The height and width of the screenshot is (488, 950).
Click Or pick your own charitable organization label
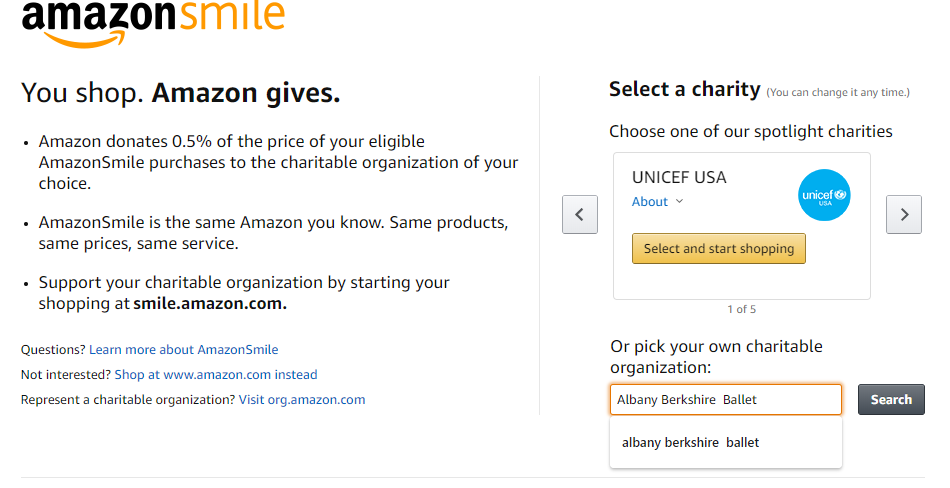click(x=716, y=357)
